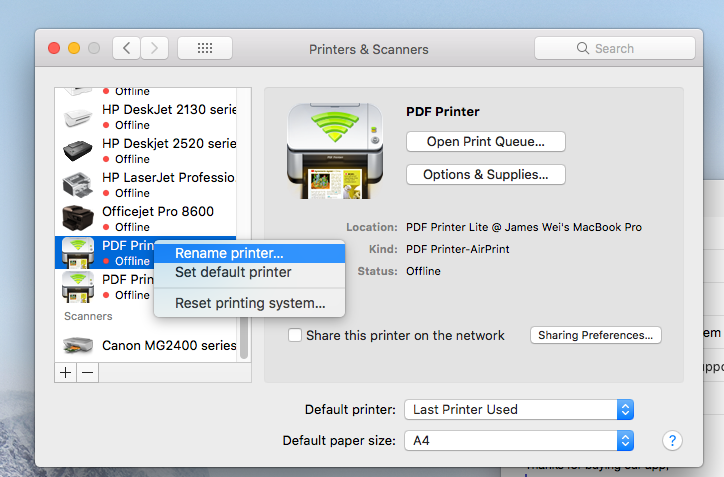Viewport: 724px width, 477px height.
Task: Choose Rename printer… from context menu
Action: tap(249, 253)
